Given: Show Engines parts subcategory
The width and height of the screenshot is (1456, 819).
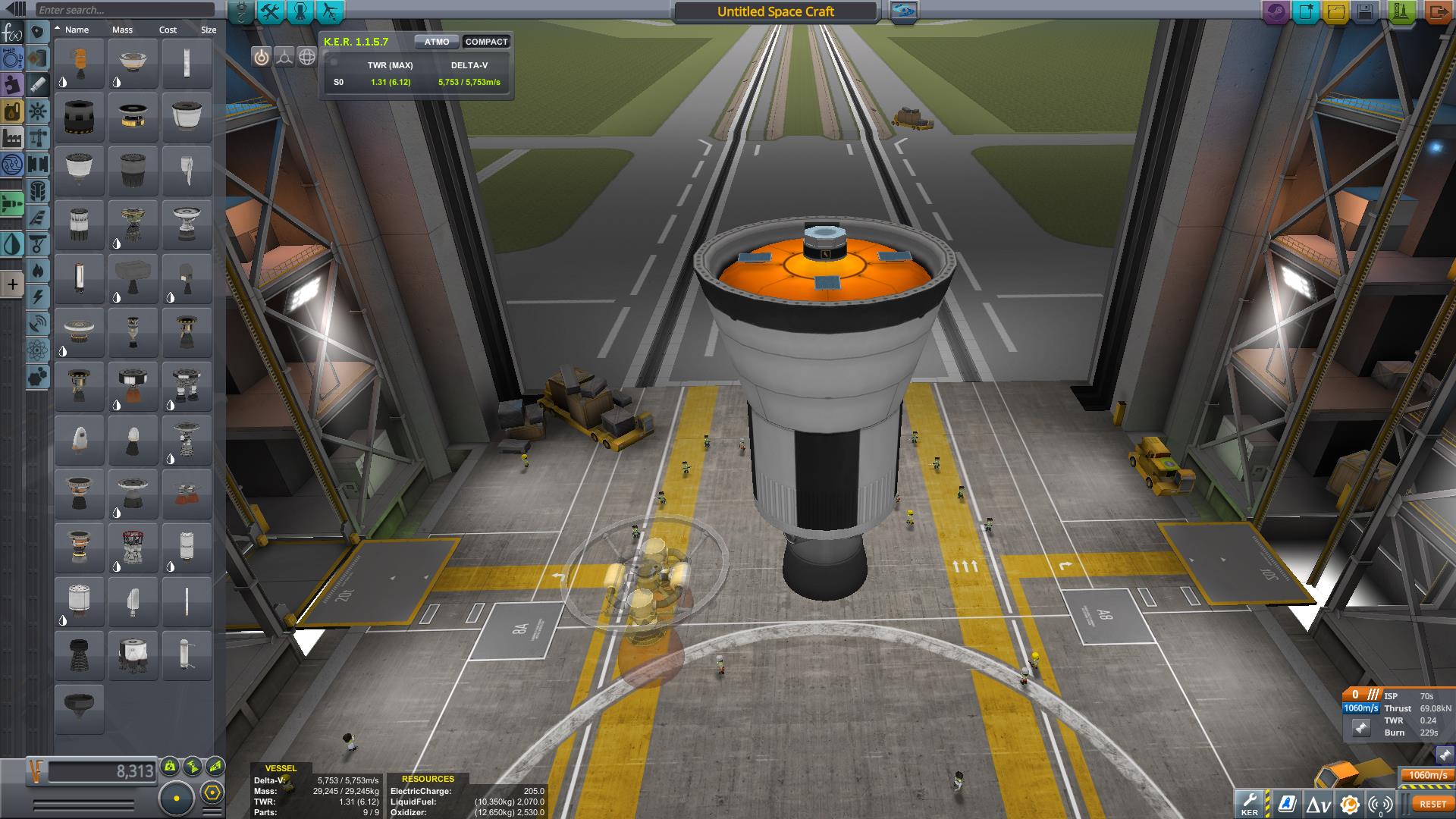Looking at the screenshot, I should [38, 86].
